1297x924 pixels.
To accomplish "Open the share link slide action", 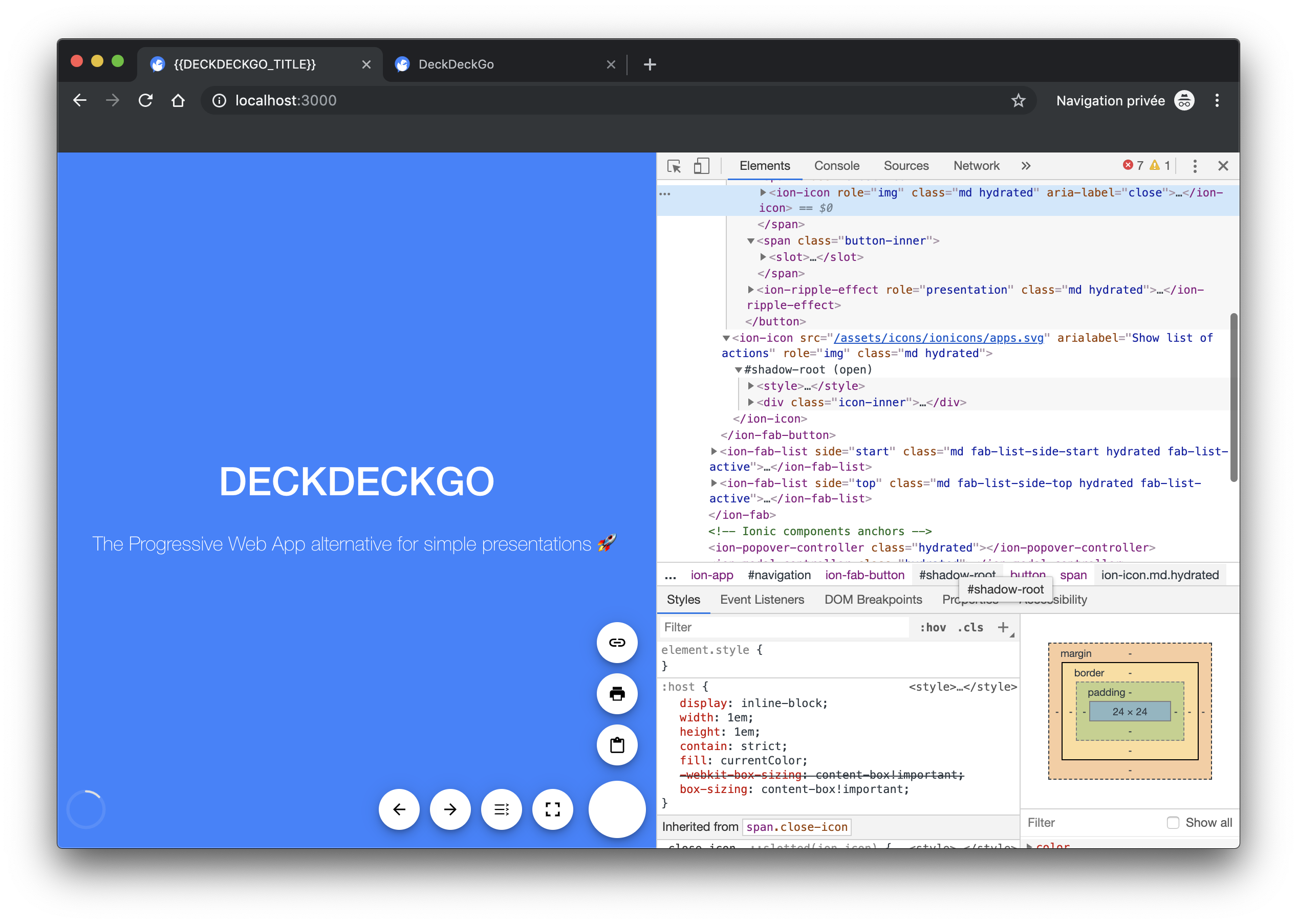I will (x=617, y=643).
